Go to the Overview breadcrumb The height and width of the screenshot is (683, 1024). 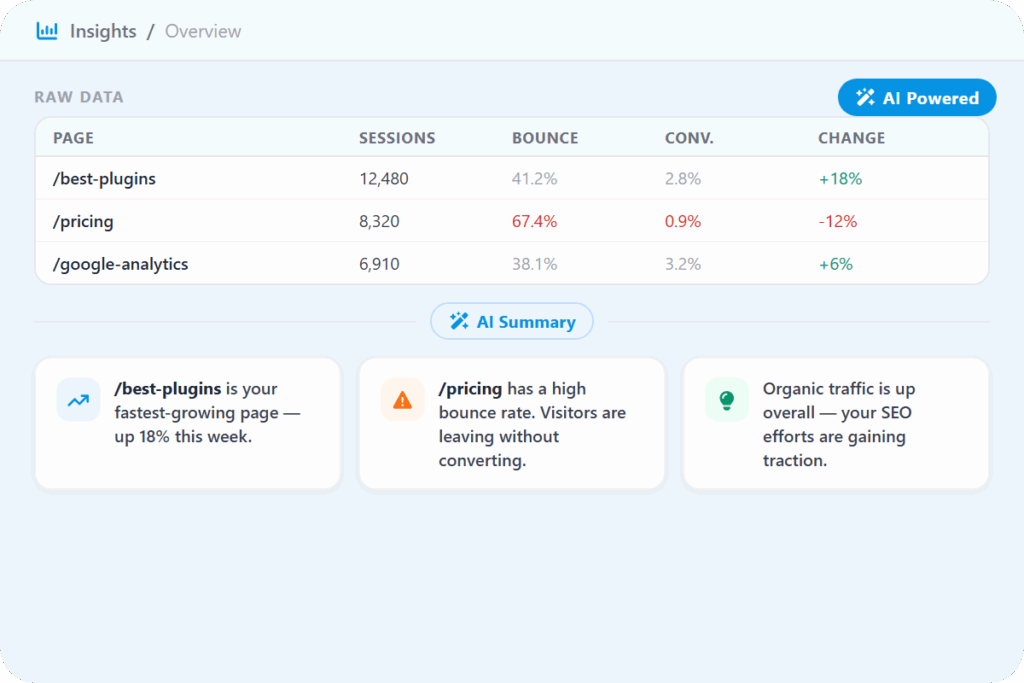coord(203,31)
